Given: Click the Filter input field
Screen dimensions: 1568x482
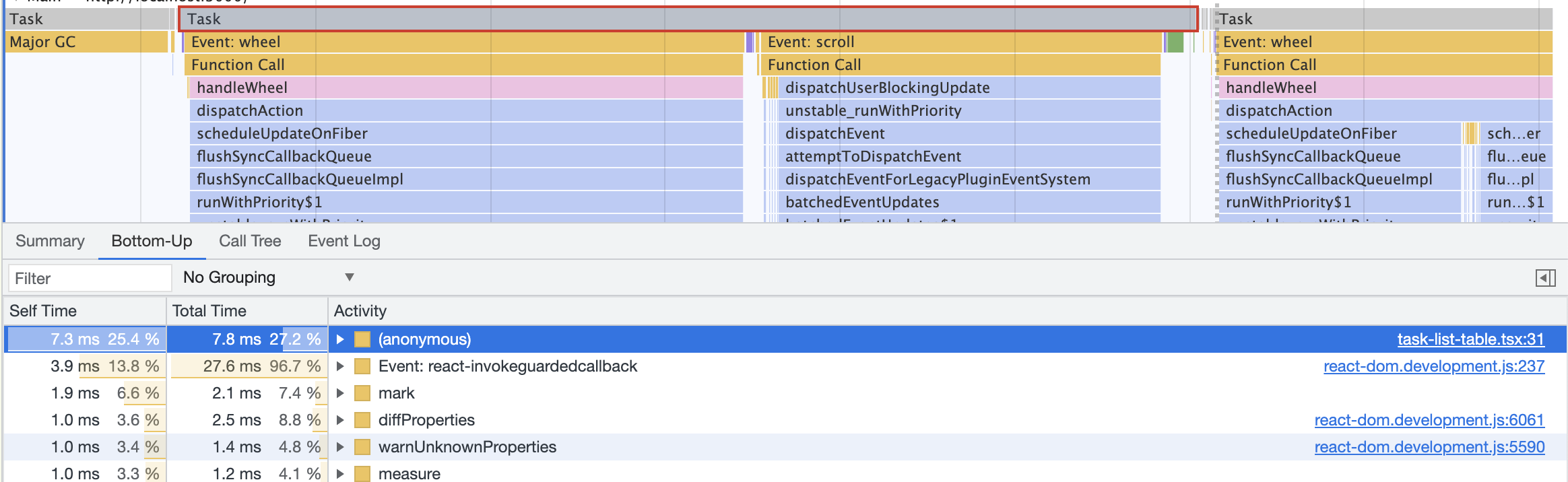Looking at the screenshot, I should 89,278.
